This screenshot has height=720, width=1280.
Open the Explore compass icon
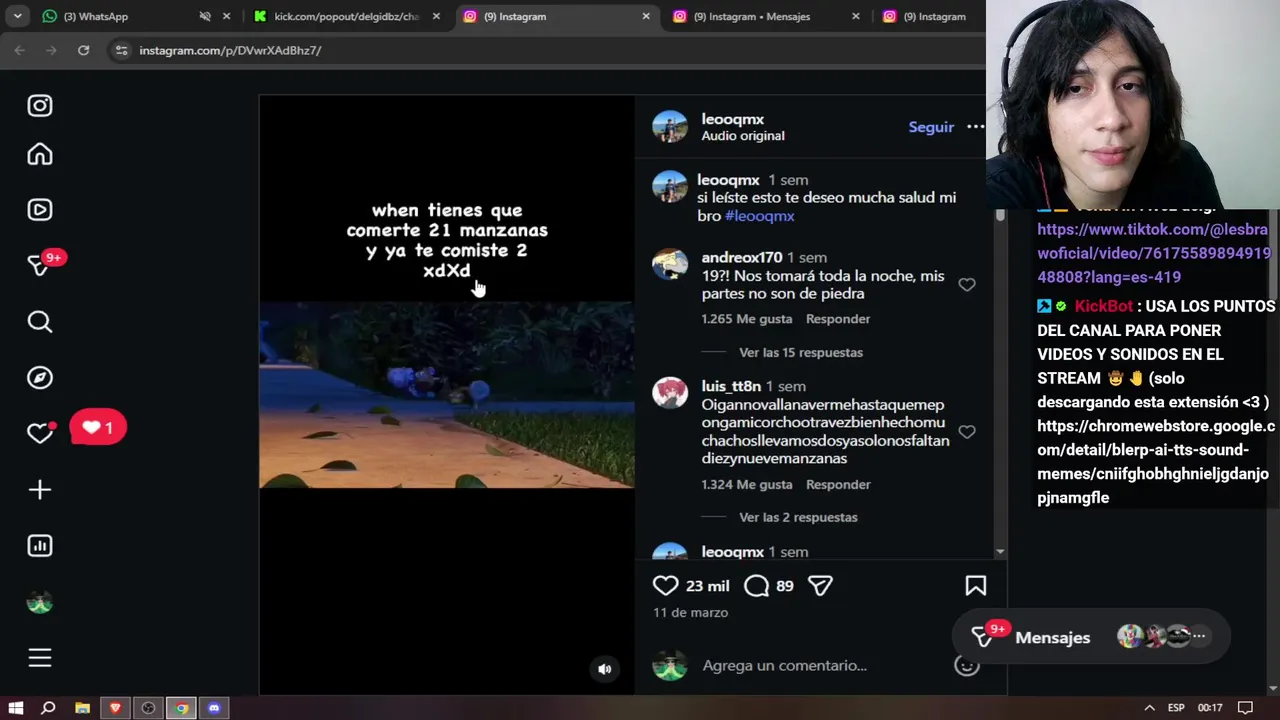coord(40,377)
